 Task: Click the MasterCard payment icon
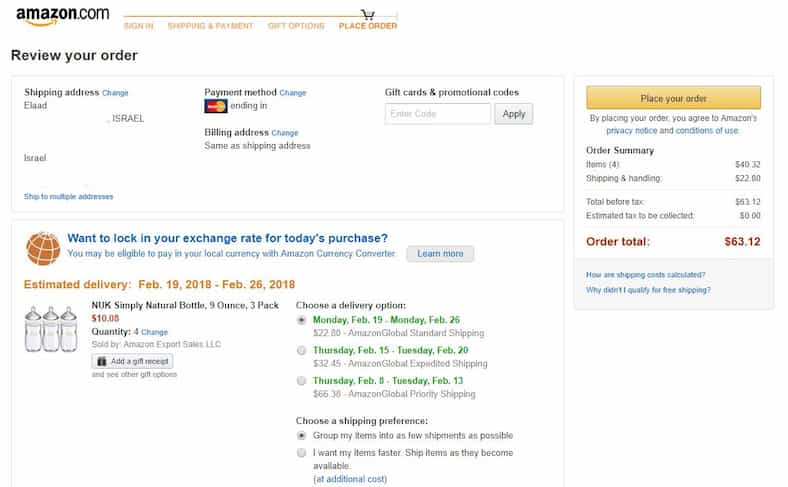[215, 106]
